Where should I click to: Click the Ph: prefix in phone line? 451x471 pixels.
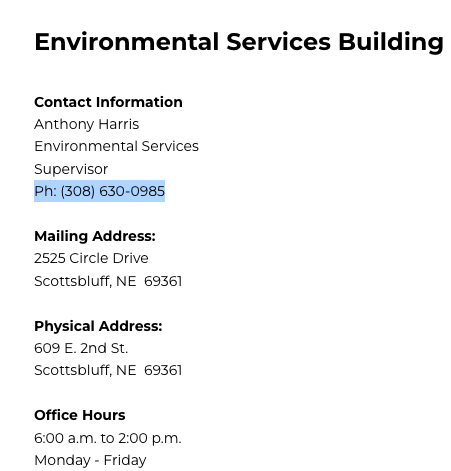point(45,191)
